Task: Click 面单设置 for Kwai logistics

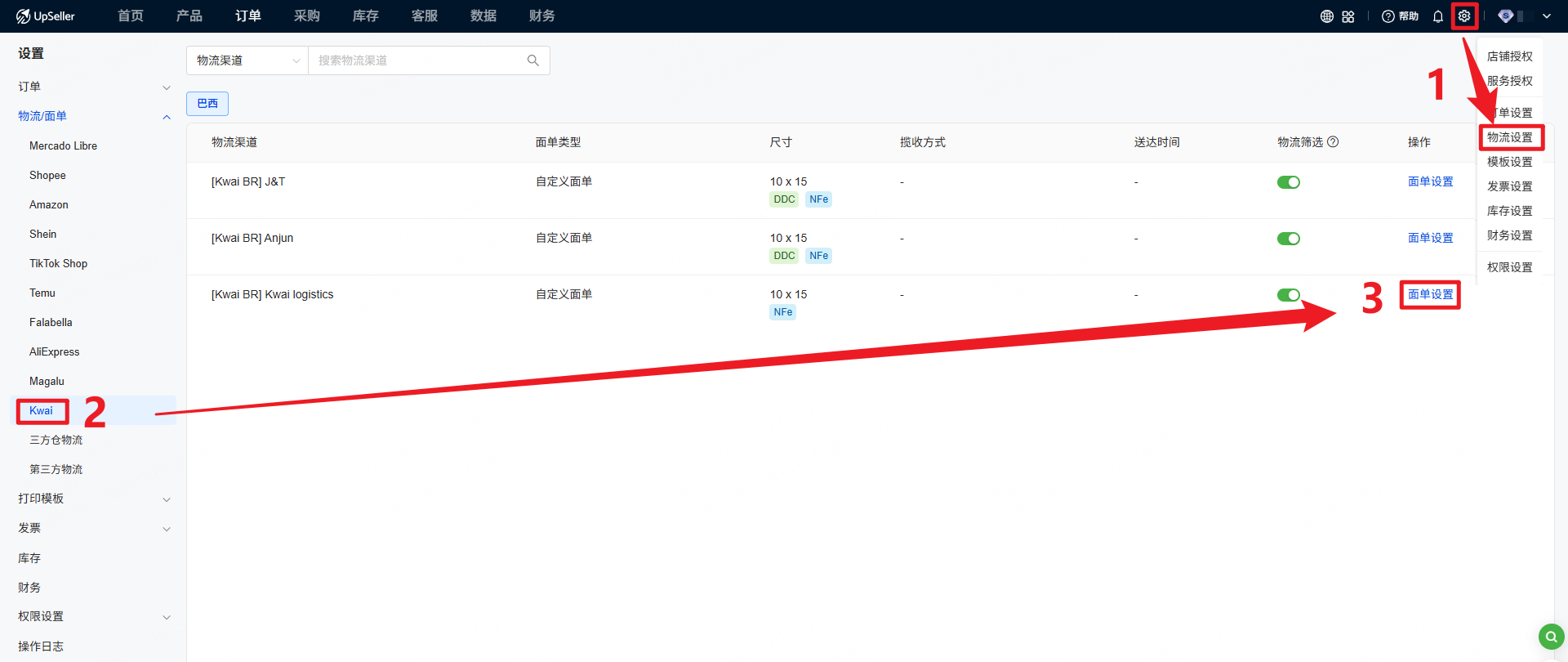Action: click(x=1430, y=294)
